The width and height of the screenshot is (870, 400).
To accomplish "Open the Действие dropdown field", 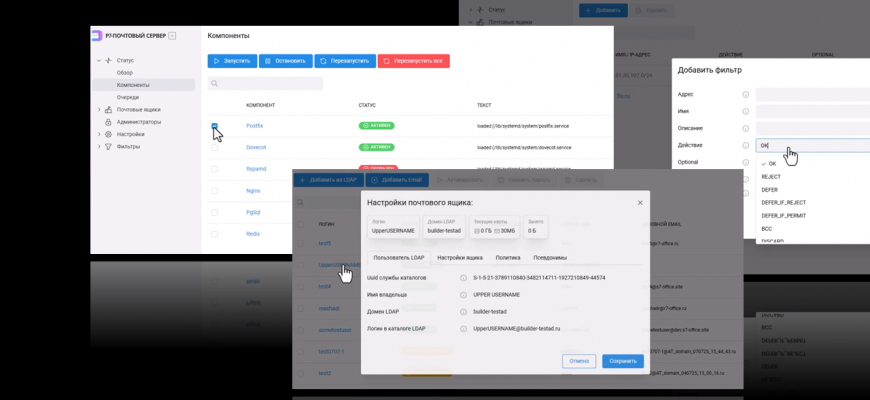I will click(812, 145).
